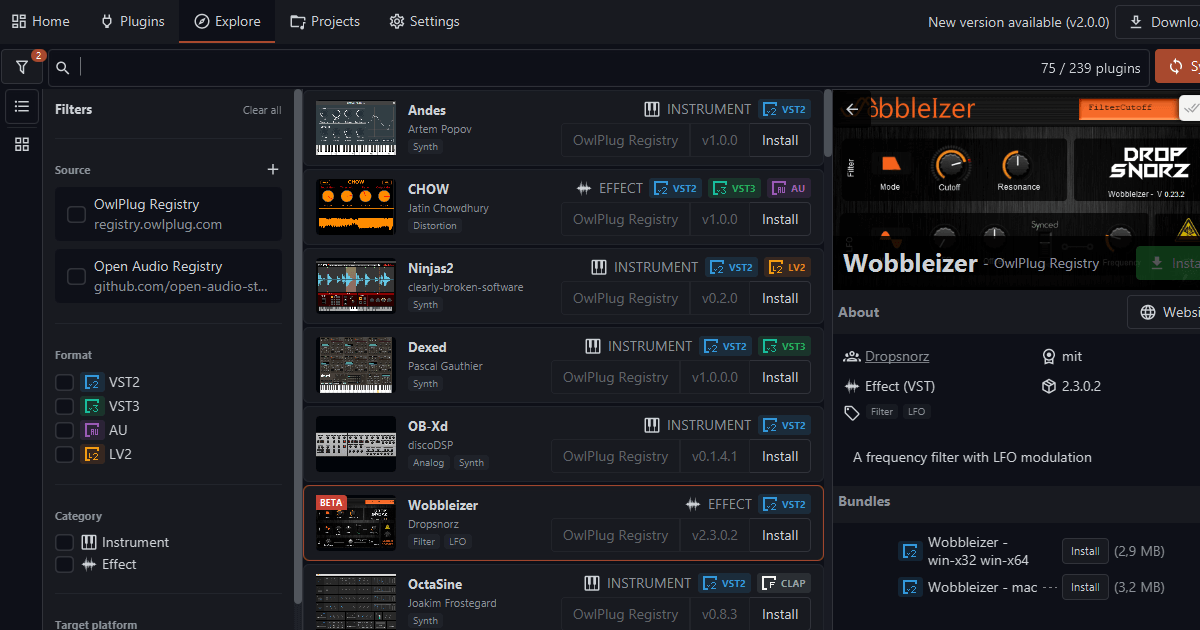Open the Dexed plugin thumbnail
Viewport: 1200px width, 630px height.
click(355, 365)
